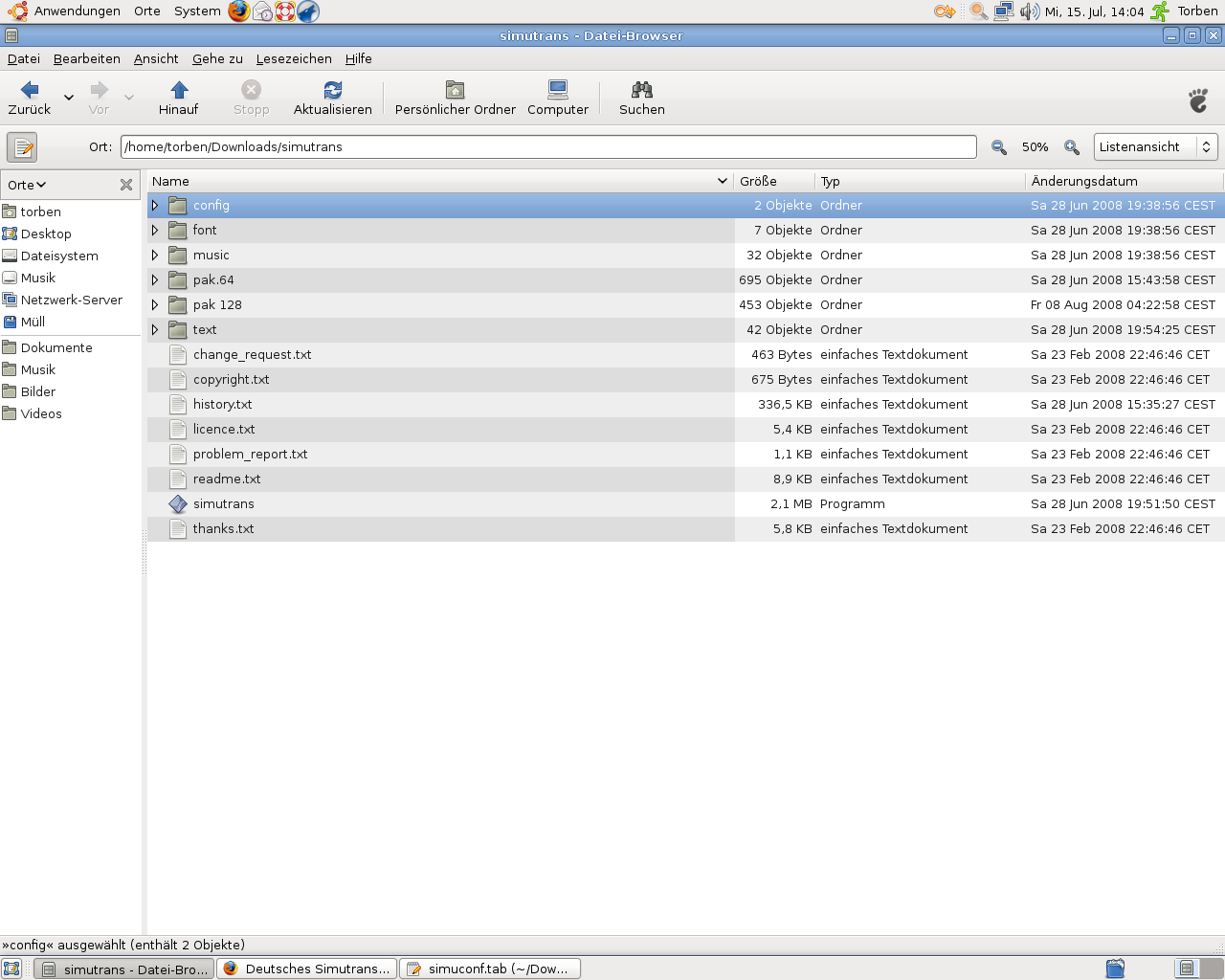Click the Computer toolbar icon
Screen dimensions: 1225x980
(x=558, y=90)
